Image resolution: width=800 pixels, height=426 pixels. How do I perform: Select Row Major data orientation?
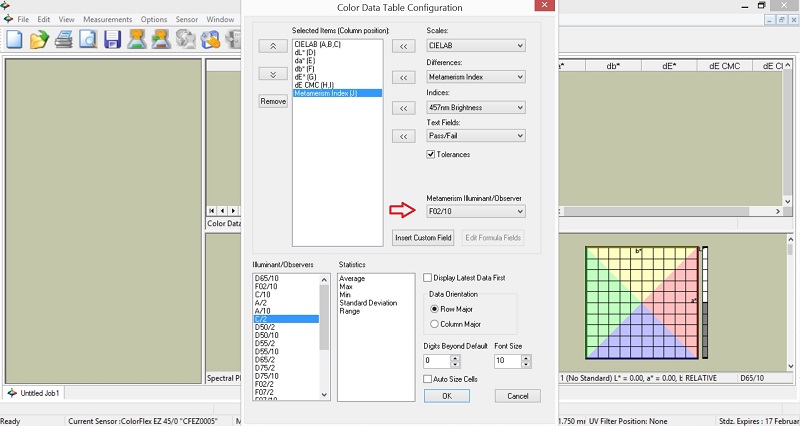point(435,309)
